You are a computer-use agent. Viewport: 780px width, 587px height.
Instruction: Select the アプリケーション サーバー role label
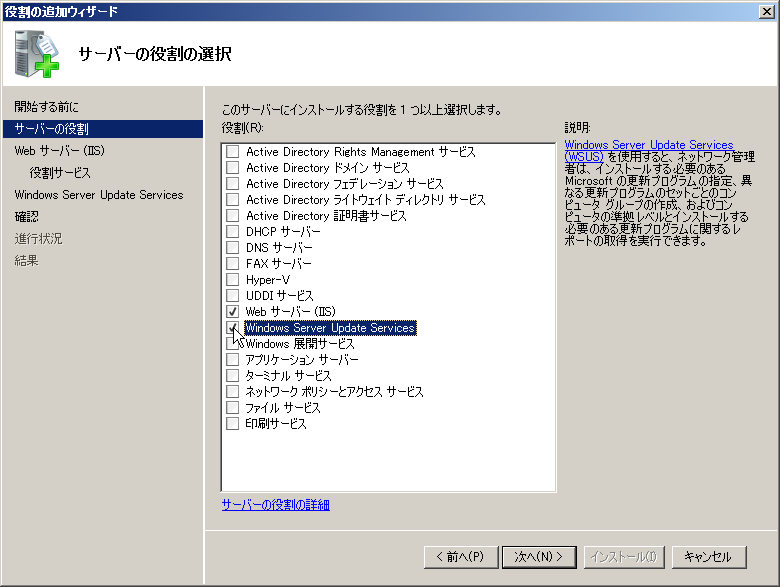[301, 360]
